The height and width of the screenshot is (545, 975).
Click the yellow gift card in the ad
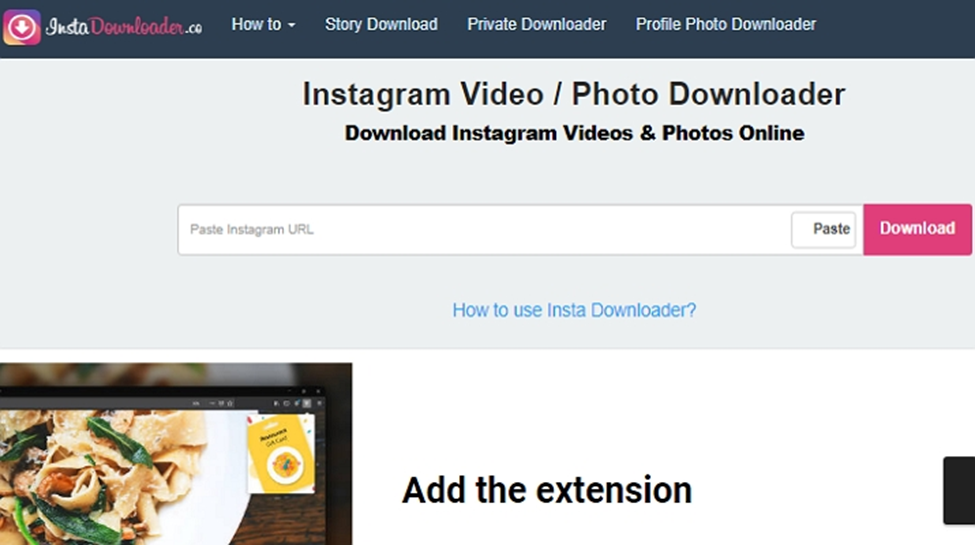281,454
